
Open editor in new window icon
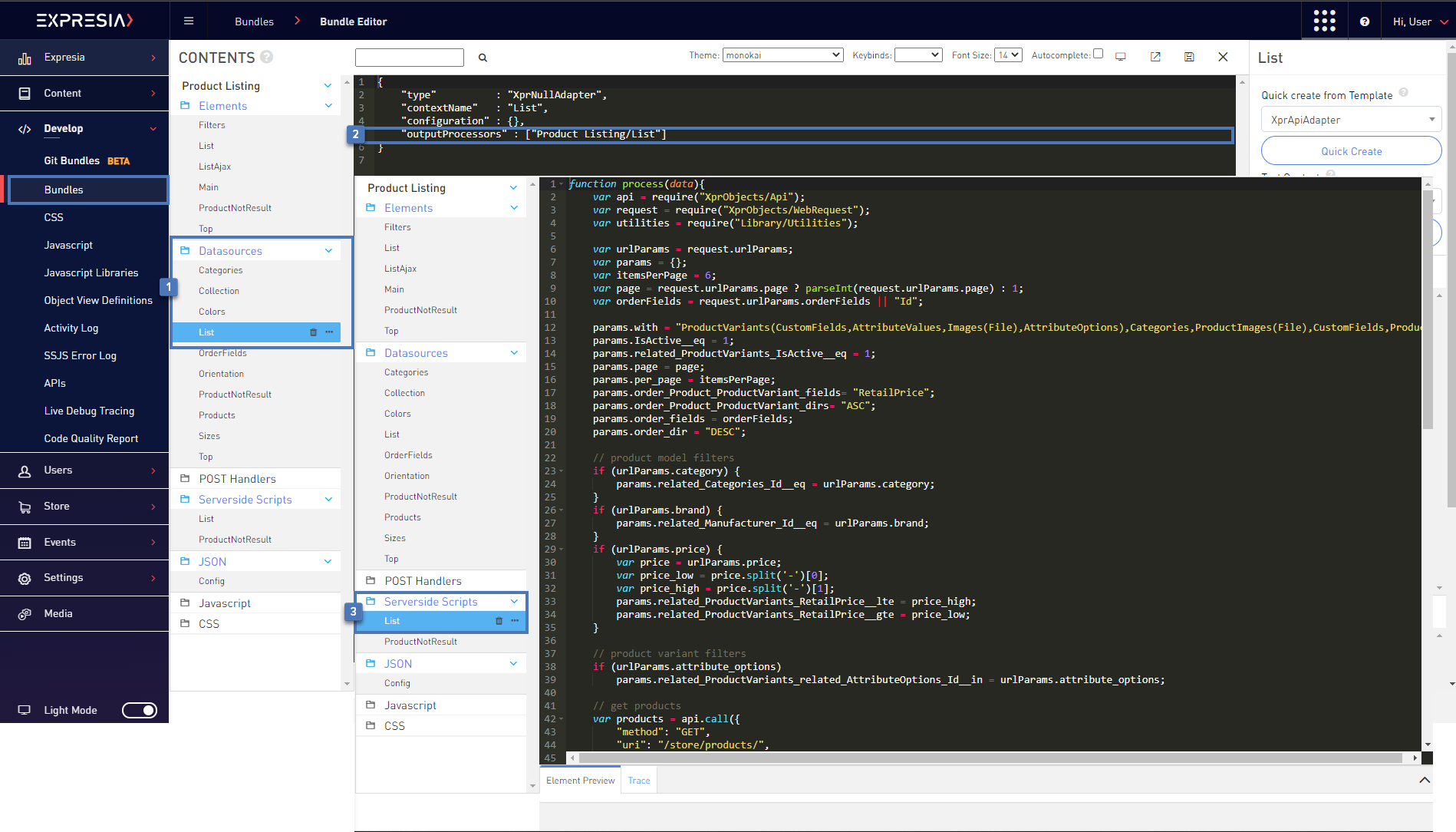pos(1155,57)
